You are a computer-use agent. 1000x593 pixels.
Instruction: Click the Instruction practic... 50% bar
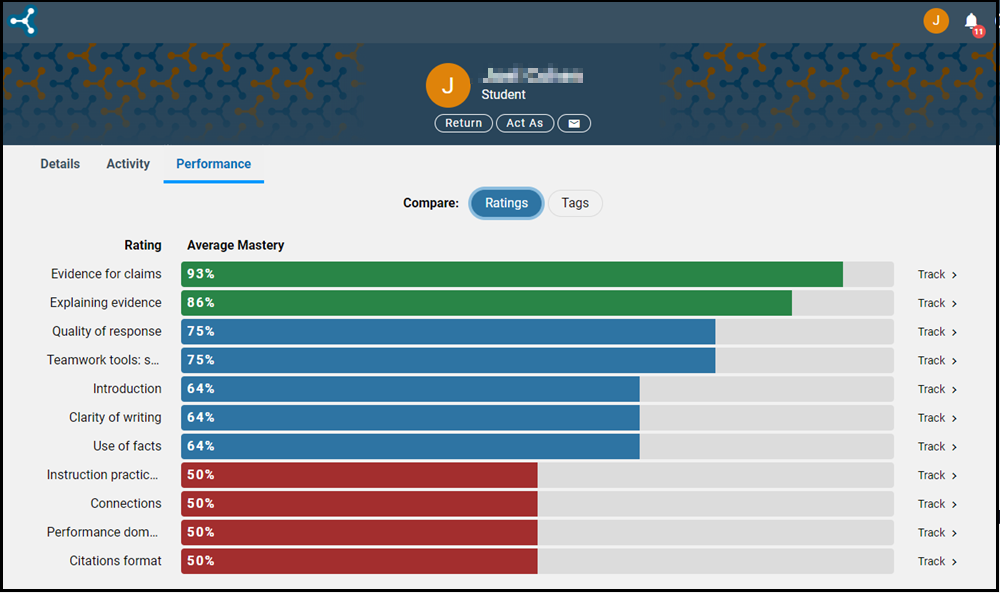pyautogui.click(x=359, y=475)
